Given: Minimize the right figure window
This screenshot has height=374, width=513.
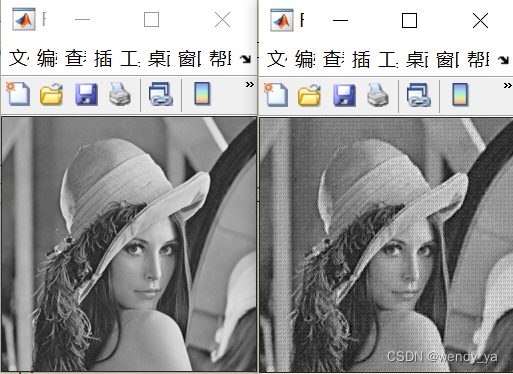Looking at the screenshot, I should pos(340,20).
